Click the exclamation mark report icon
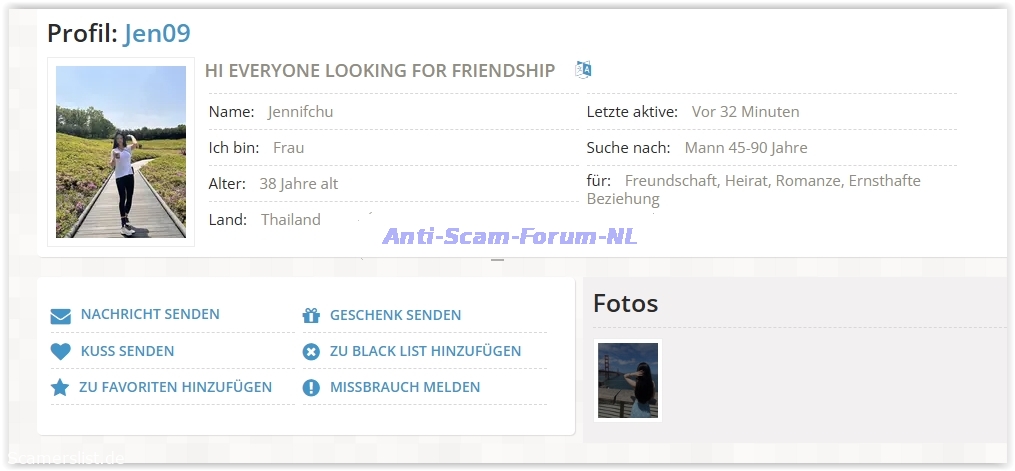 coord(311,388)
